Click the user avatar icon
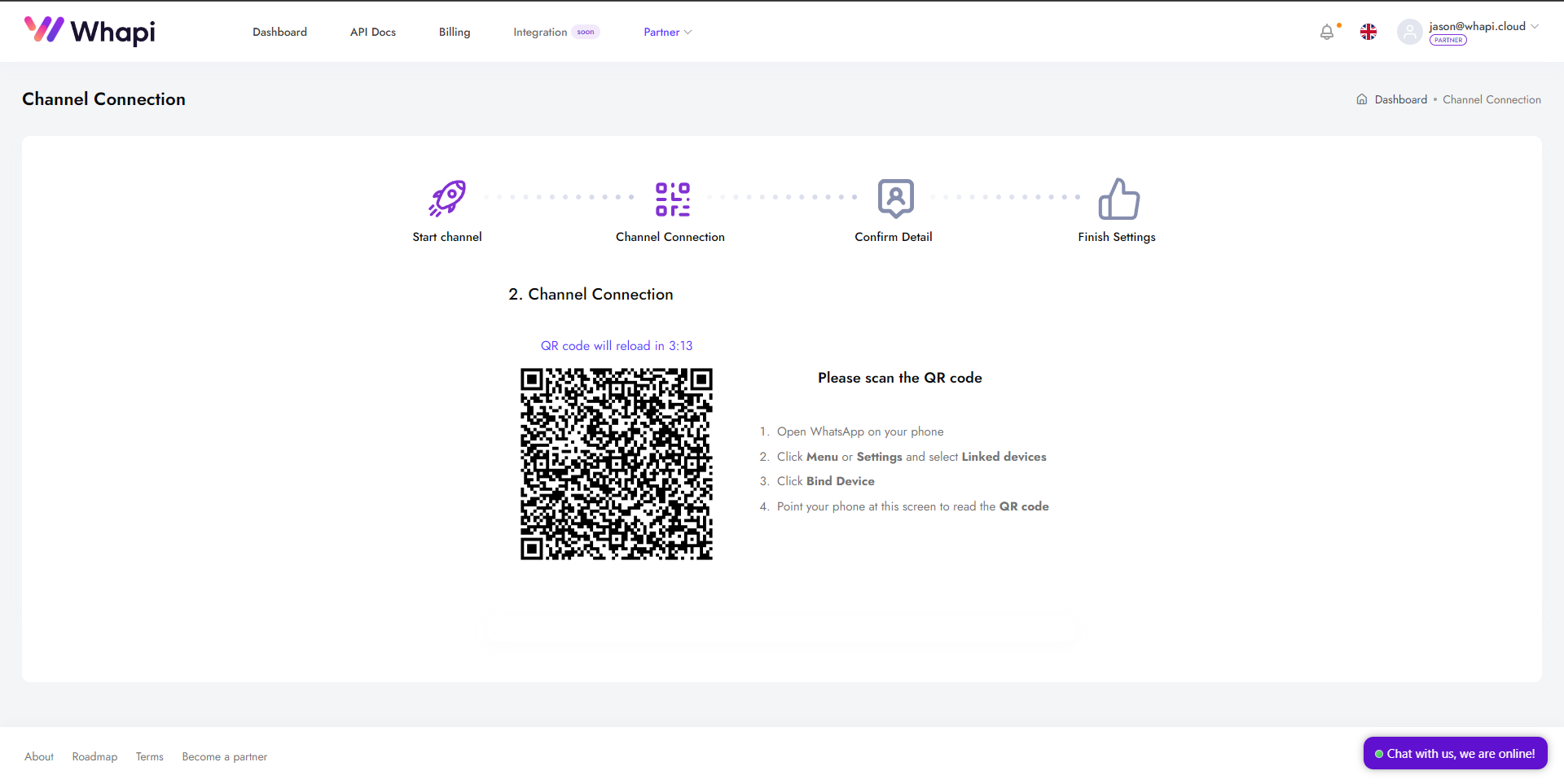 1409,32
